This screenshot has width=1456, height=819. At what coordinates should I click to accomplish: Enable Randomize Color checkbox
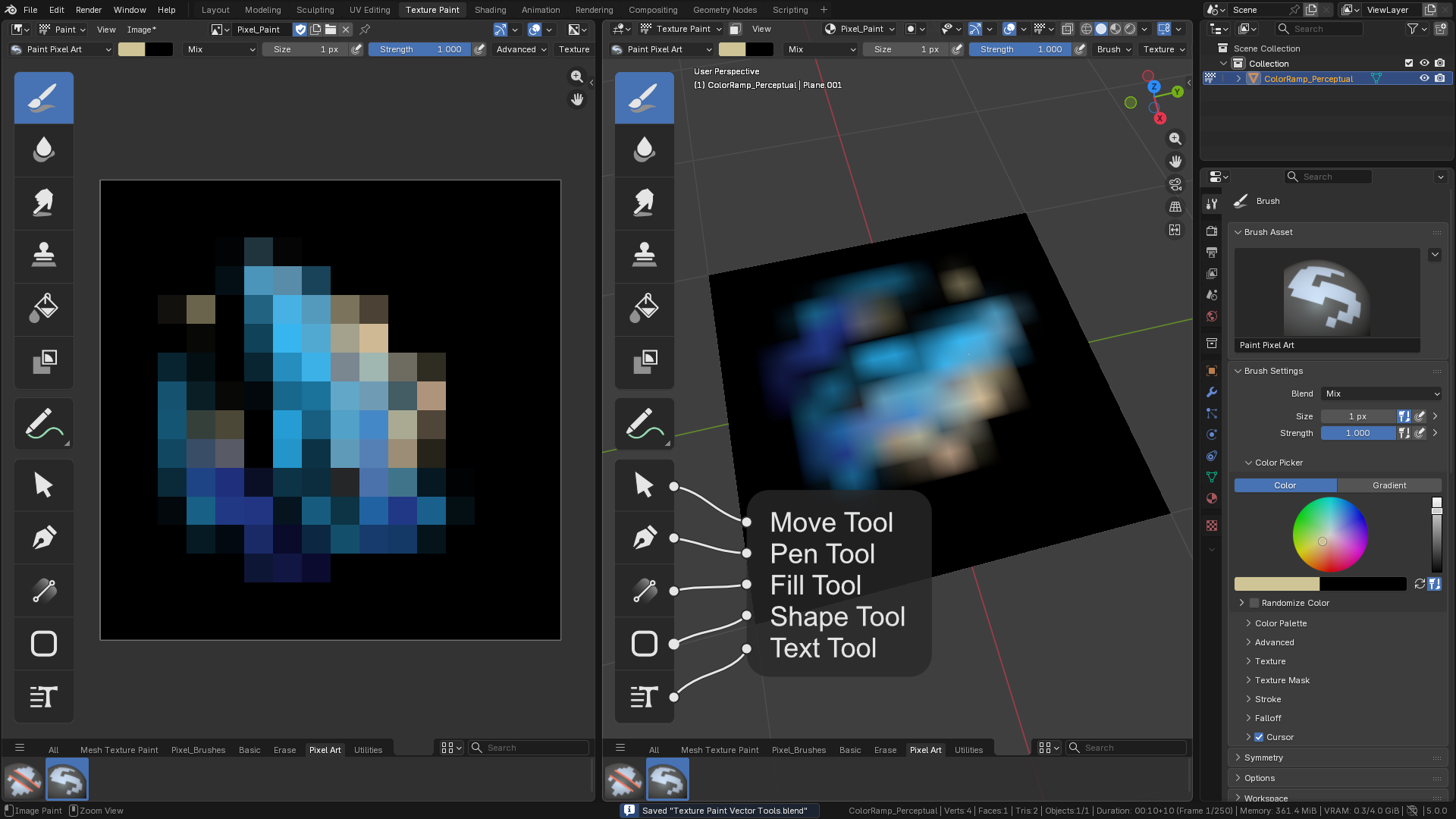coord(1254,603)
